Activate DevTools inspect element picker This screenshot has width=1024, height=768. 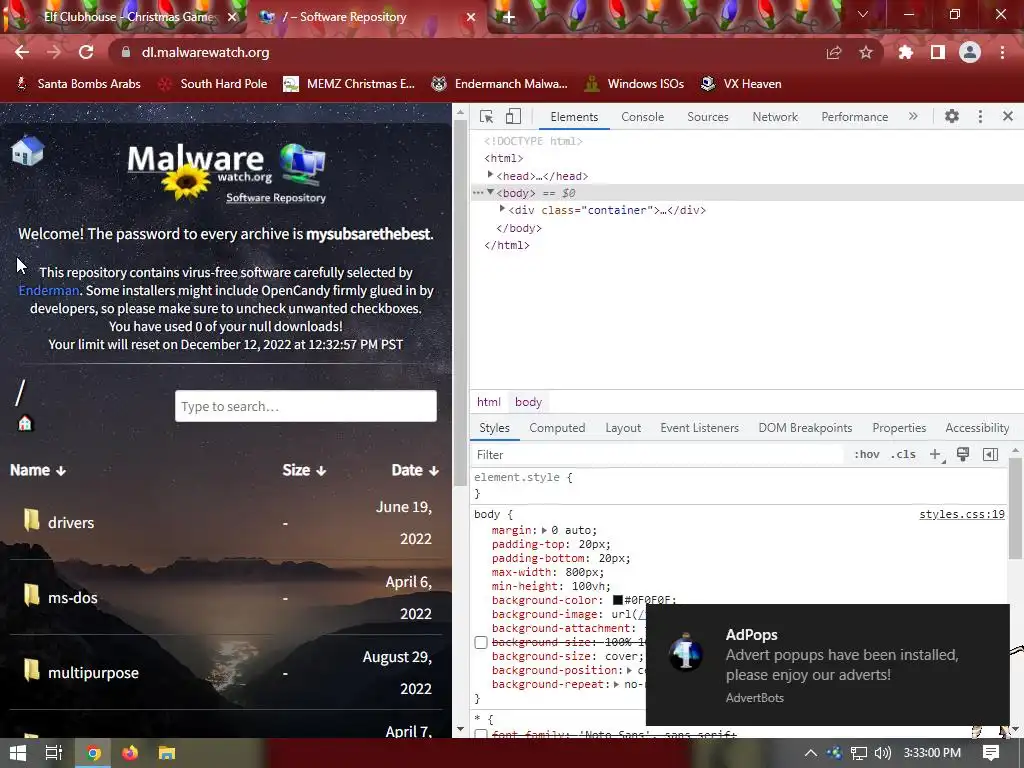487,116
